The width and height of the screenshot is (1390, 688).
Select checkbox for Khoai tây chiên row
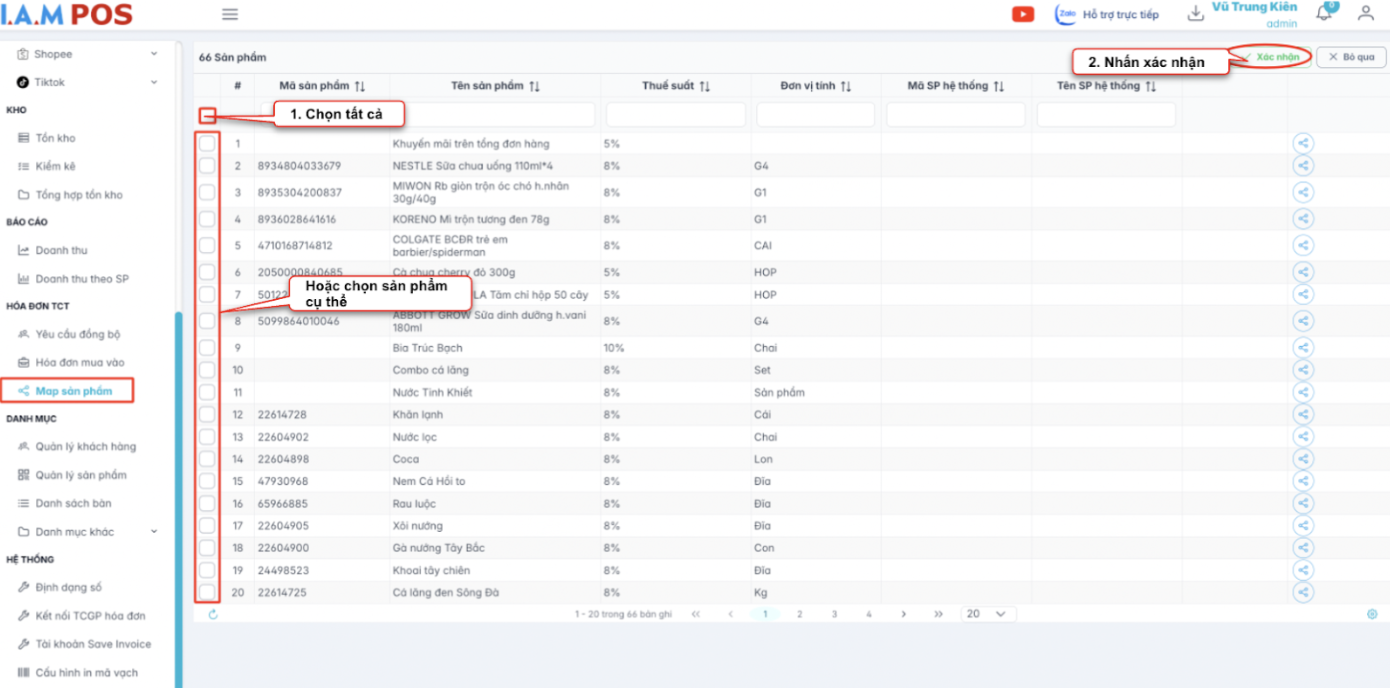pos(207,570)
